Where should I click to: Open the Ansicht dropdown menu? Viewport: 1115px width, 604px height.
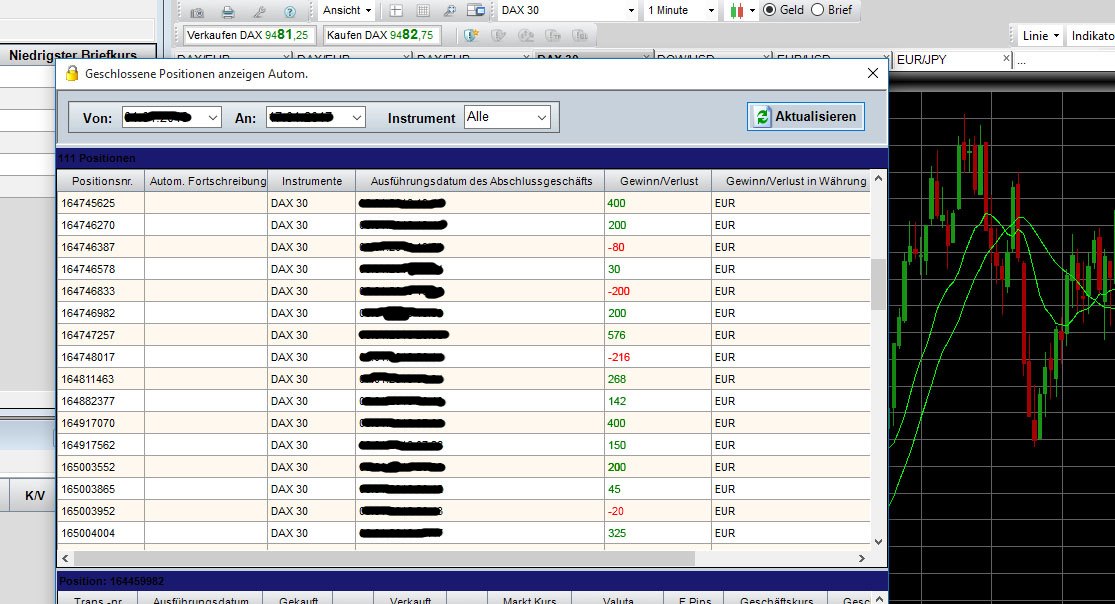(346, 11)
